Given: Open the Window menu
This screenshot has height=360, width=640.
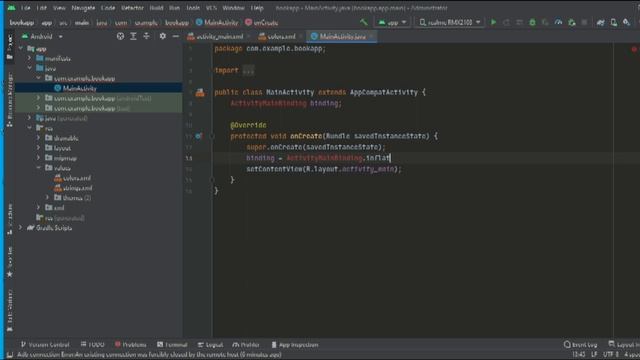Looking at the screenshot, I should click(x=233, y=8).
